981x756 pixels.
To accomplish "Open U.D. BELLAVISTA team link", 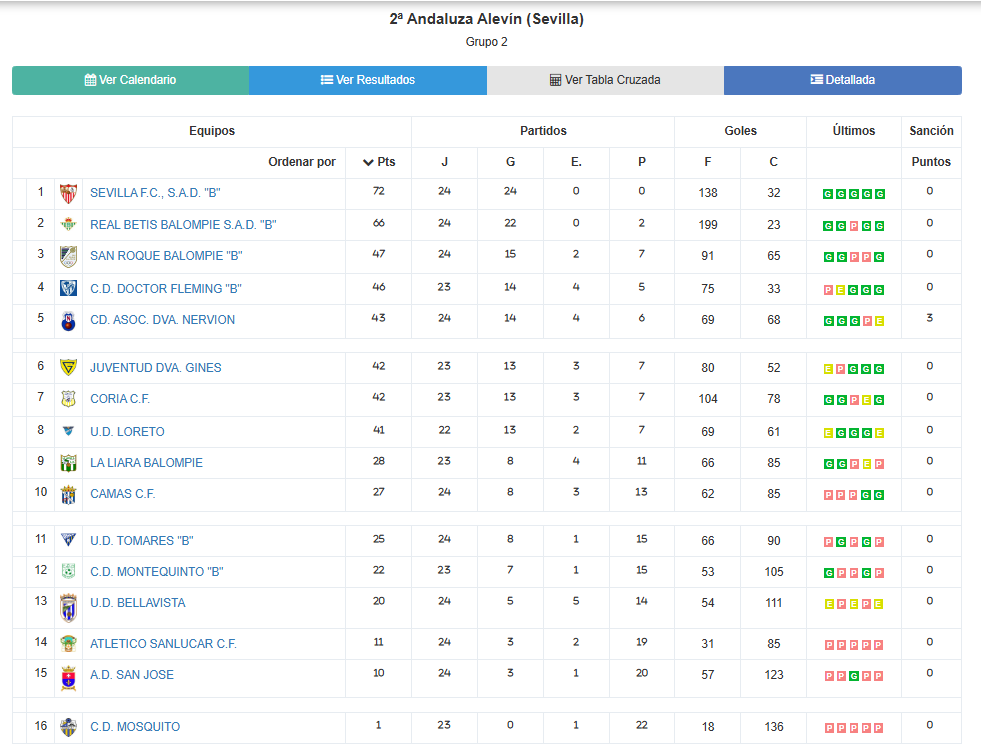I will click(x=138, y=603).
